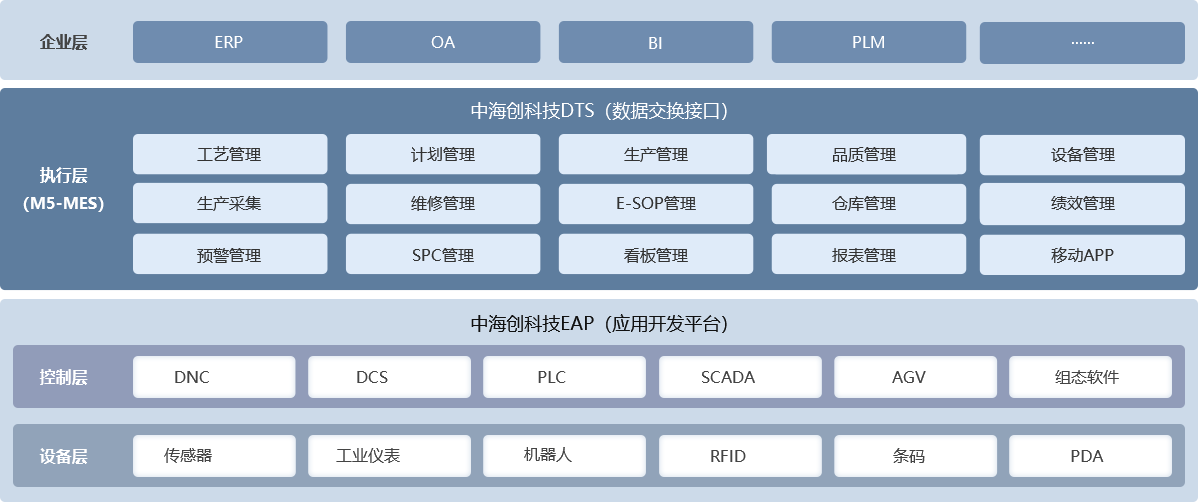1198x502 pixels.
Task: Click SPC管理 module
Action: tap(443, 254)
